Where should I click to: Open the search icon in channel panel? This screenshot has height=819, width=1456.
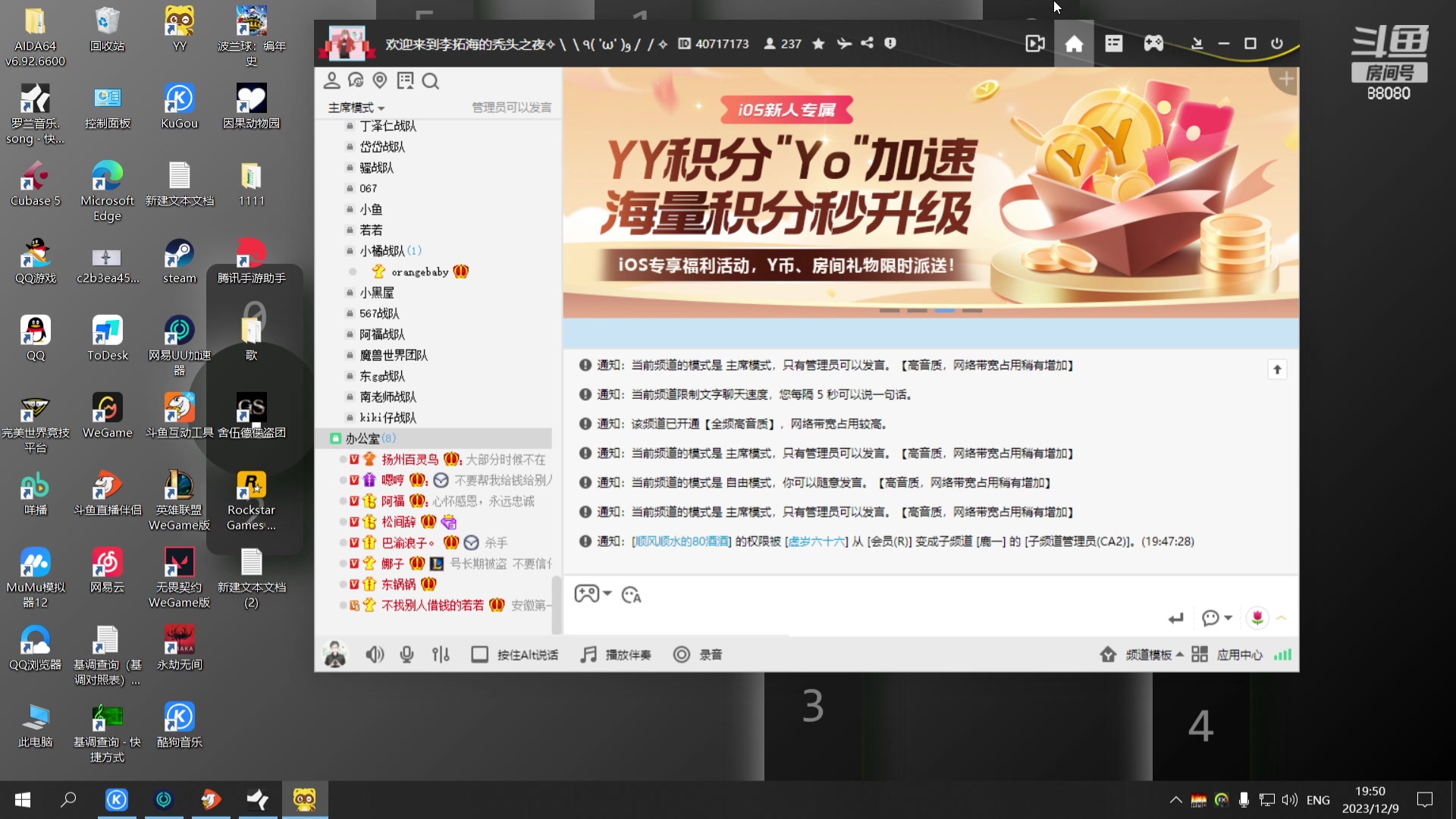click(x=431, y=80)
